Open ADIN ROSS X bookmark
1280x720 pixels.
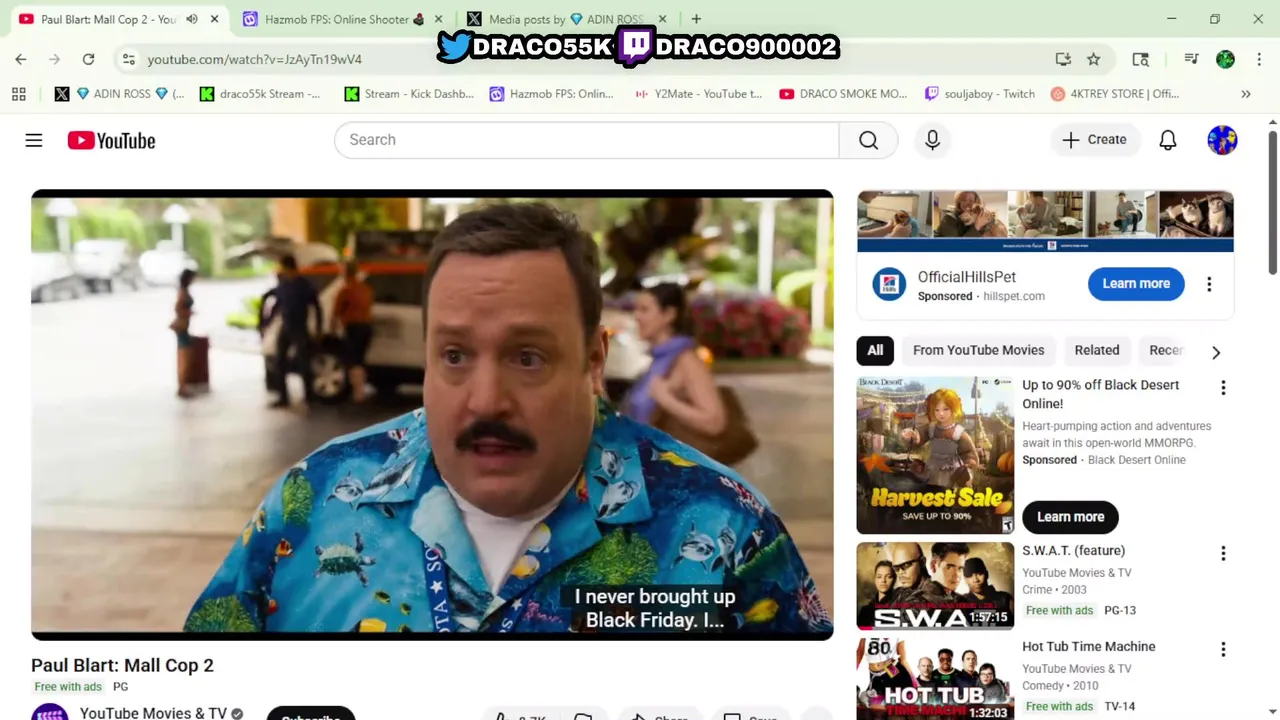click(120, 94)
